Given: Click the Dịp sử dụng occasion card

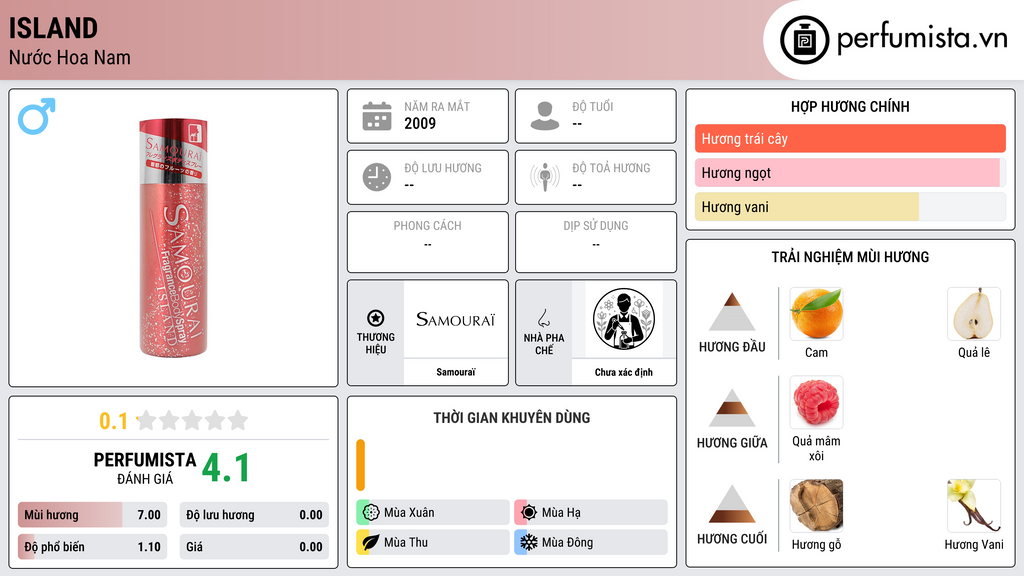Looking at the screenshot, I should (x=596, y=242).
